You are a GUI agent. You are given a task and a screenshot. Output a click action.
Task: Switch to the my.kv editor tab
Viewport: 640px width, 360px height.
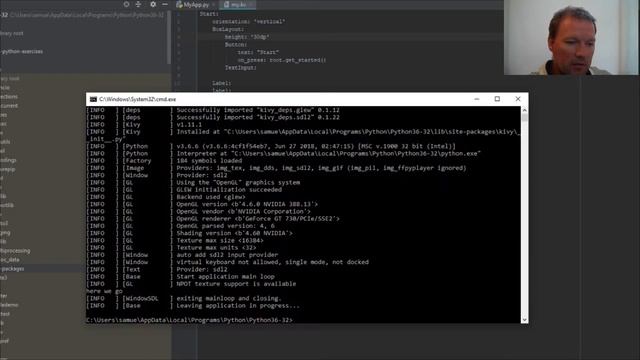237,5
